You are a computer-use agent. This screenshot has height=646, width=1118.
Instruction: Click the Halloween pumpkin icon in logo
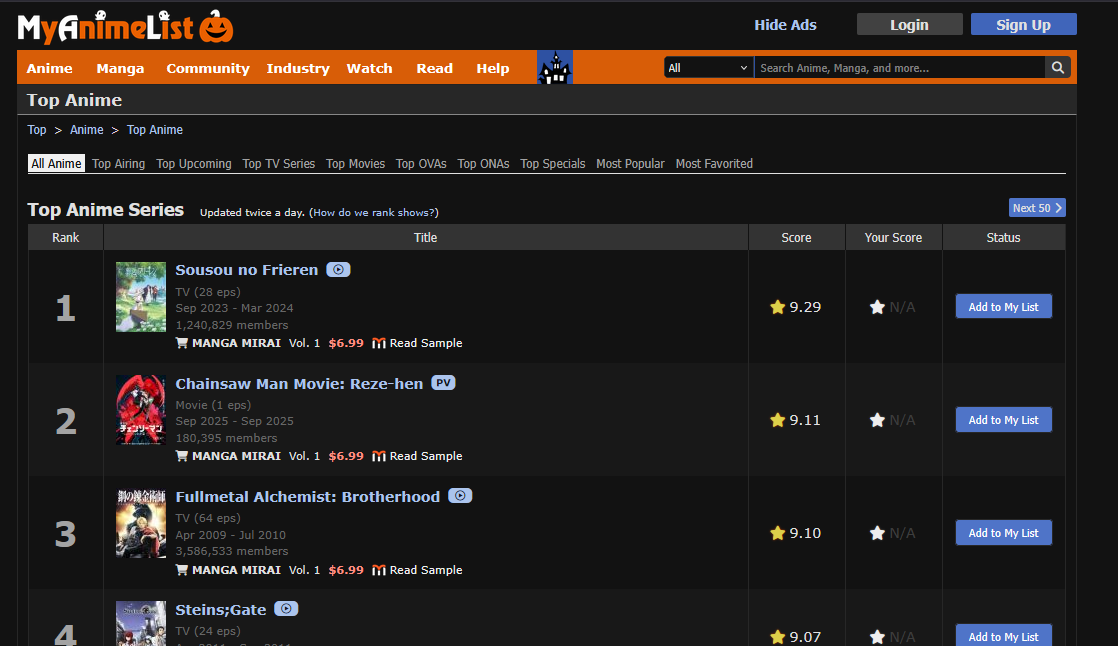point(216,27)
